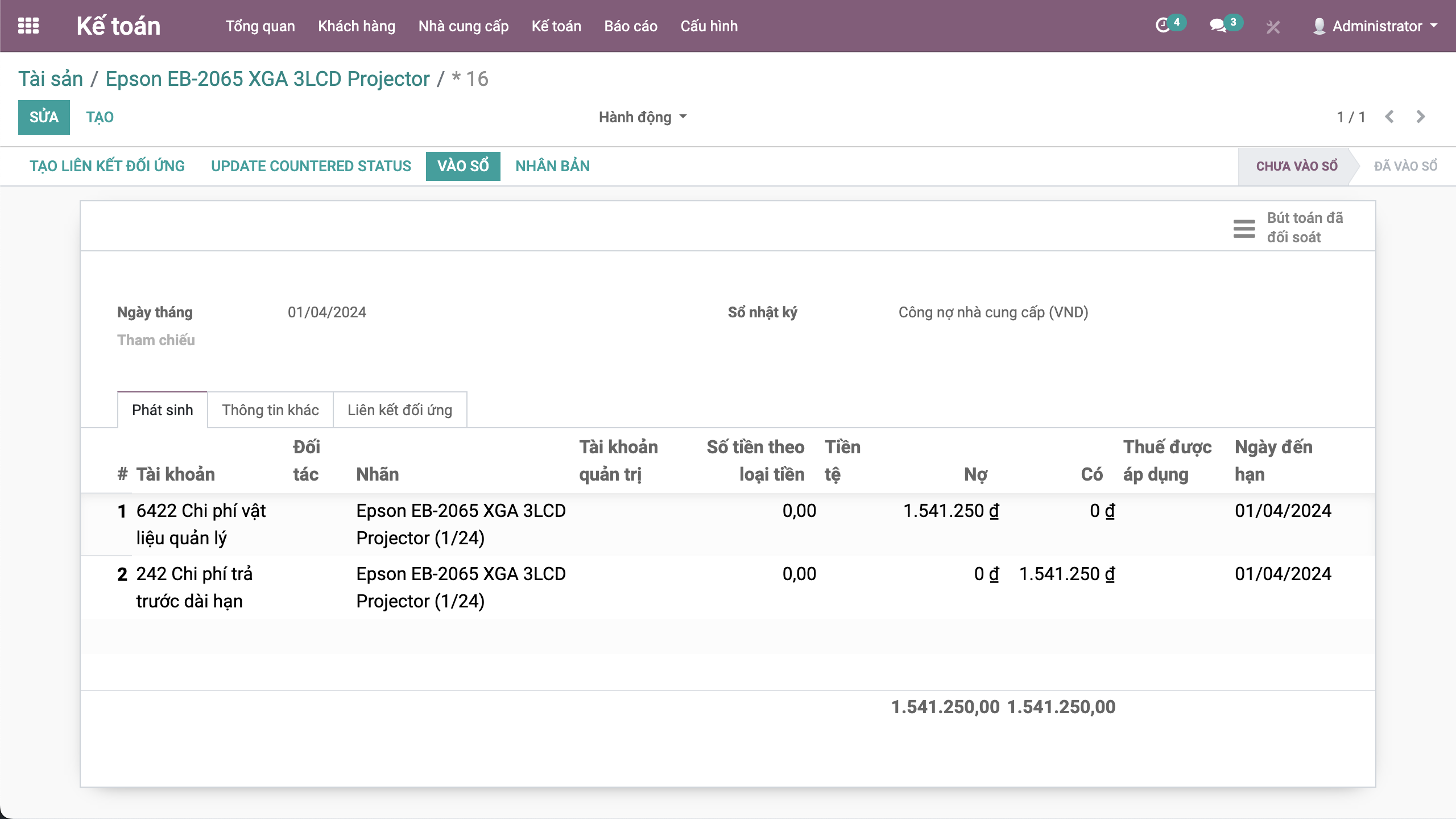Expand the Hành động dropdown
Screen dimensions: 1456x819
tap(643, 117)
